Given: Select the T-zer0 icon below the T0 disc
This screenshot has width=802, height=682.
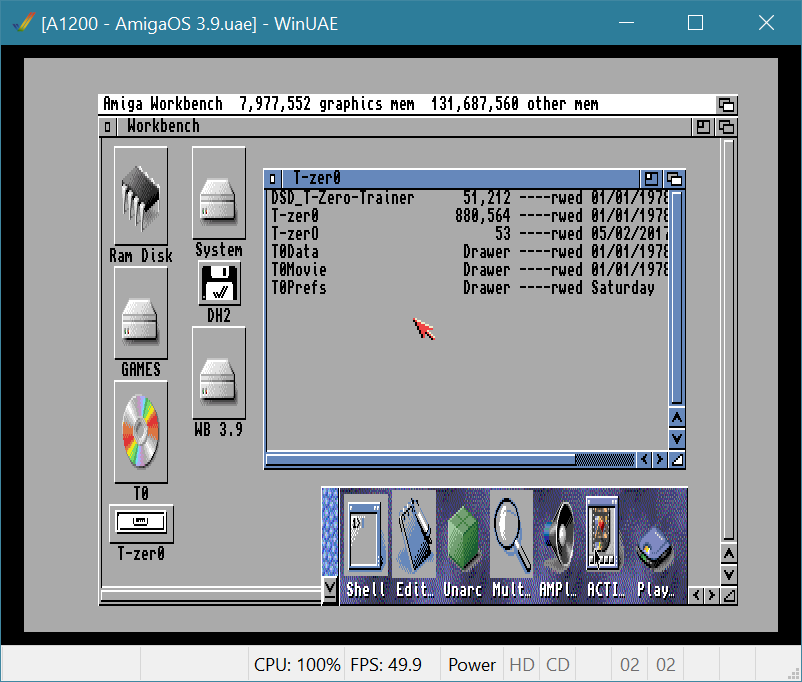Looking at the screenshot, I should coord(141,523).
